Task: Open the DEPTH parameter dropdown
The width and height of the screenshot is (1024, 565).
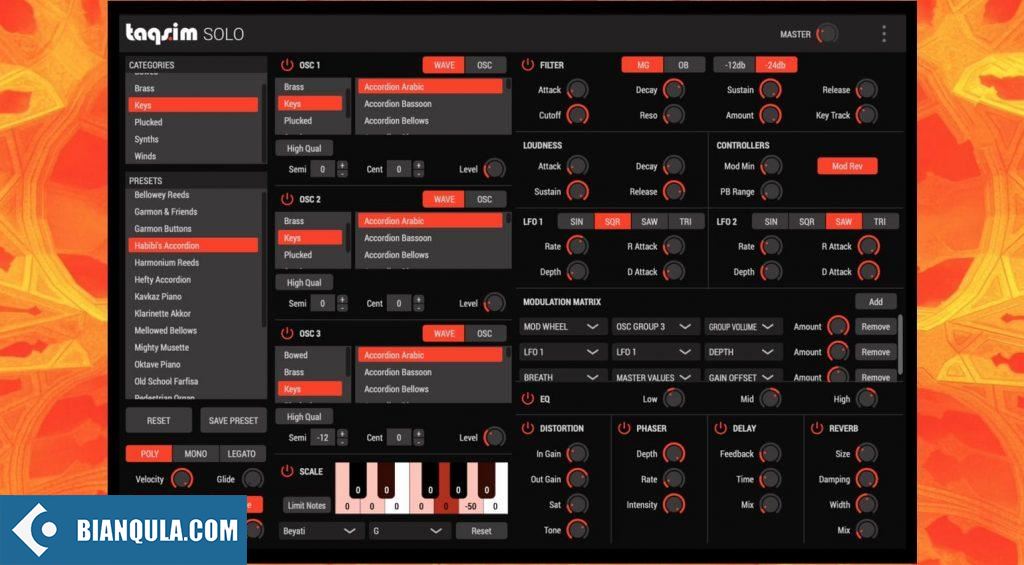Action: click(743, 352)
